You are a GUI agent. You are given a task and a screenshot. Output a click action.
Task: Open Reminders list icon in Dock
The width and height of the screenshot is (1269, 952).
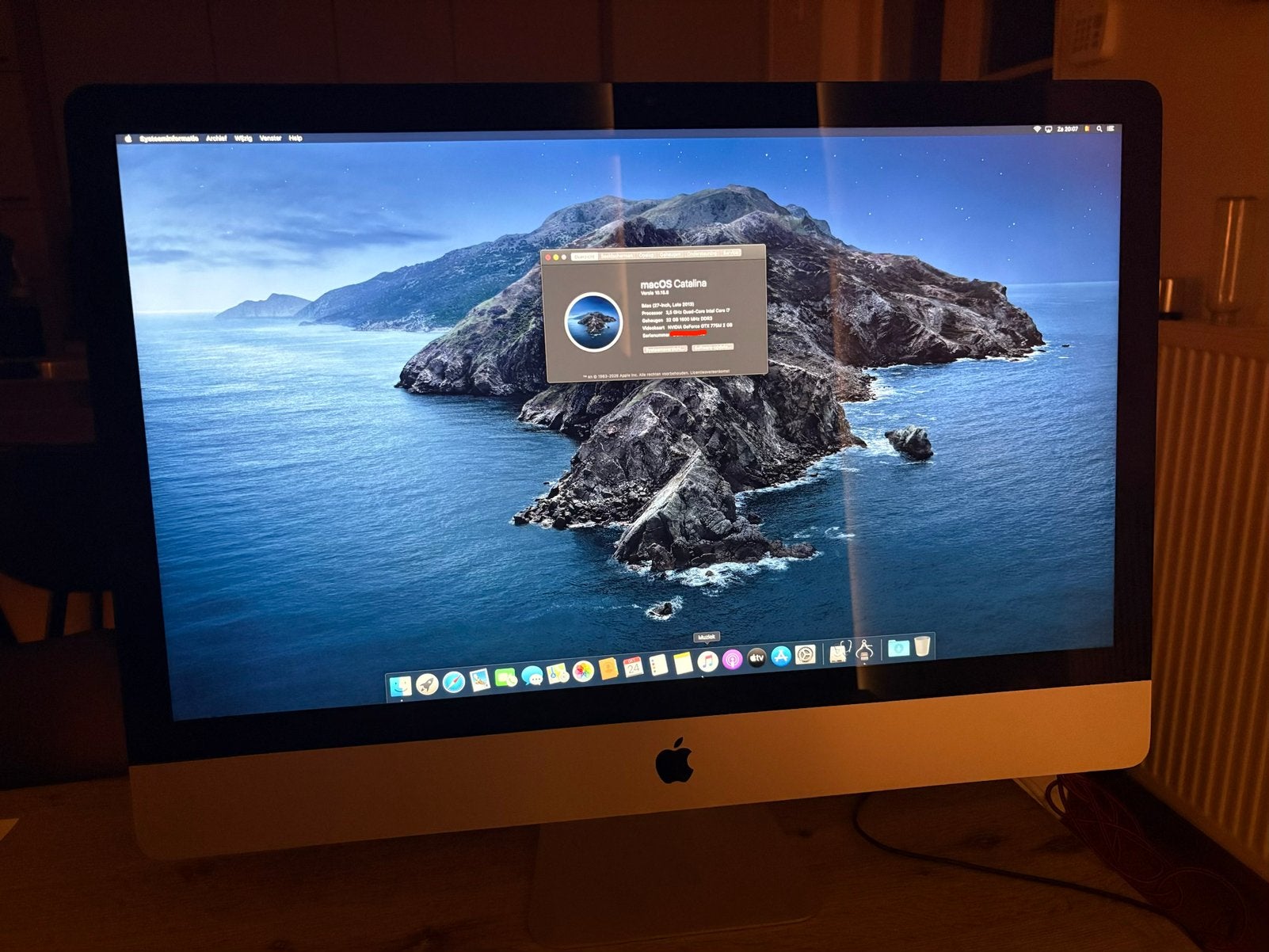coord(658,664)
